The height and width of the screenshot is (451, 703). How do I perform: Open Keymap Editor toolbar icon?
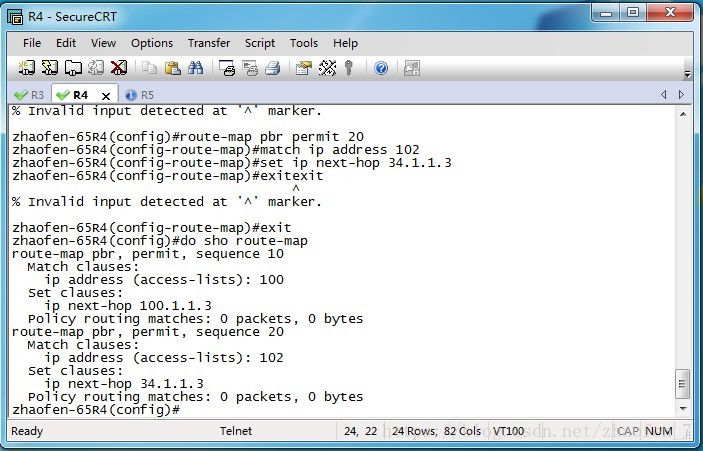click(x=327, y=68)
